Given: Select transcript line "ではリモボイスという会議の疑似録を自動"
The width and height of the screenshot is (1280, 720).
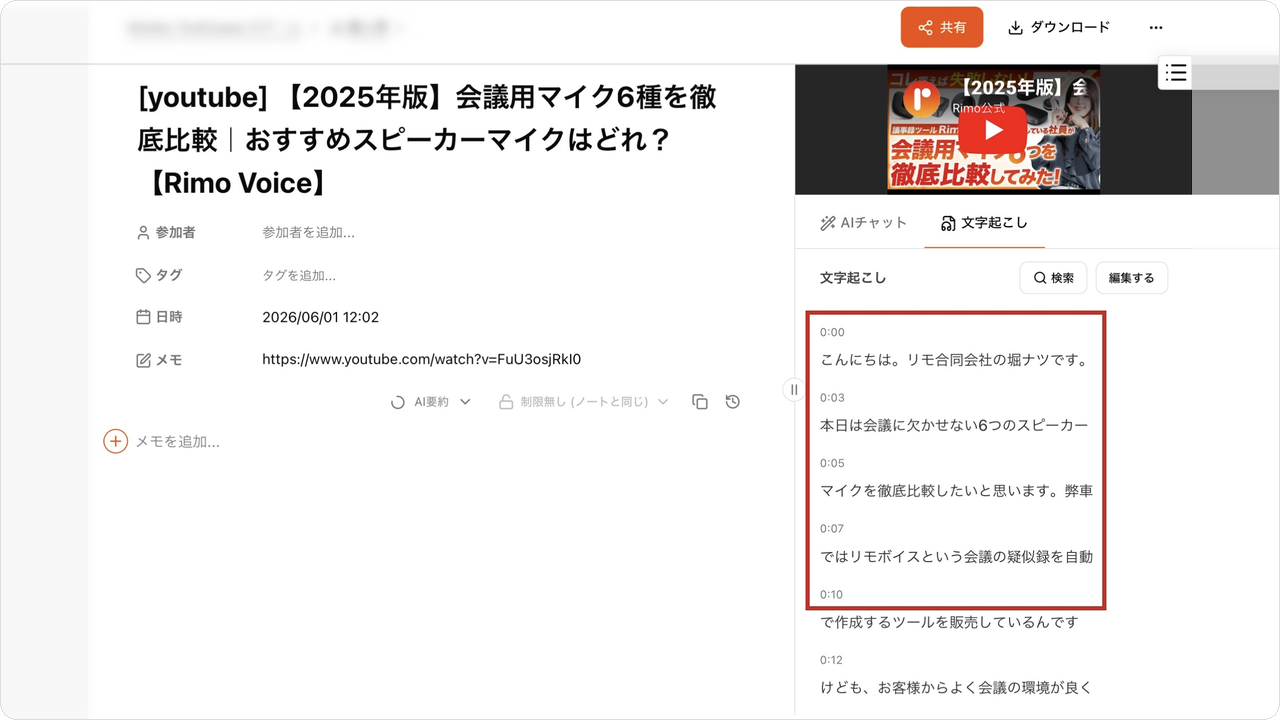Looking at the screenshot, I should [x=957, y=556].
